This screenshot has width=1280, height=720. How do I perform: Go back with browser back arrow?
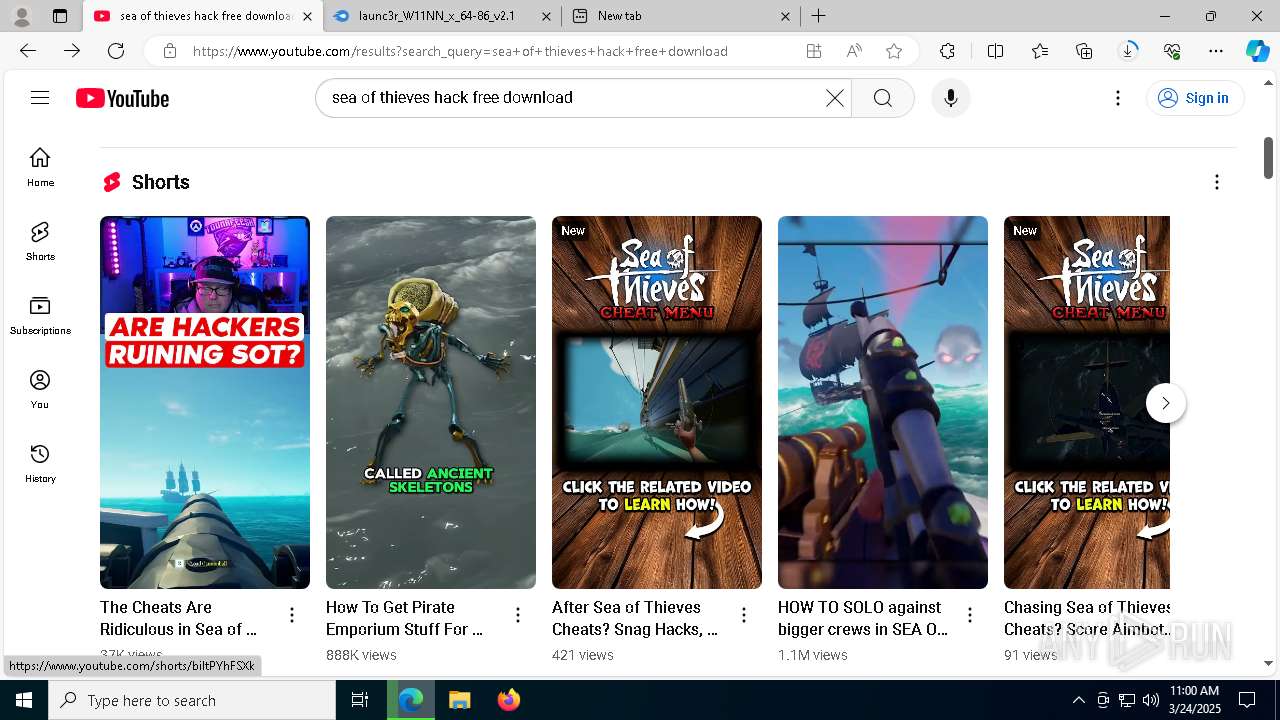tap(28, 51)
